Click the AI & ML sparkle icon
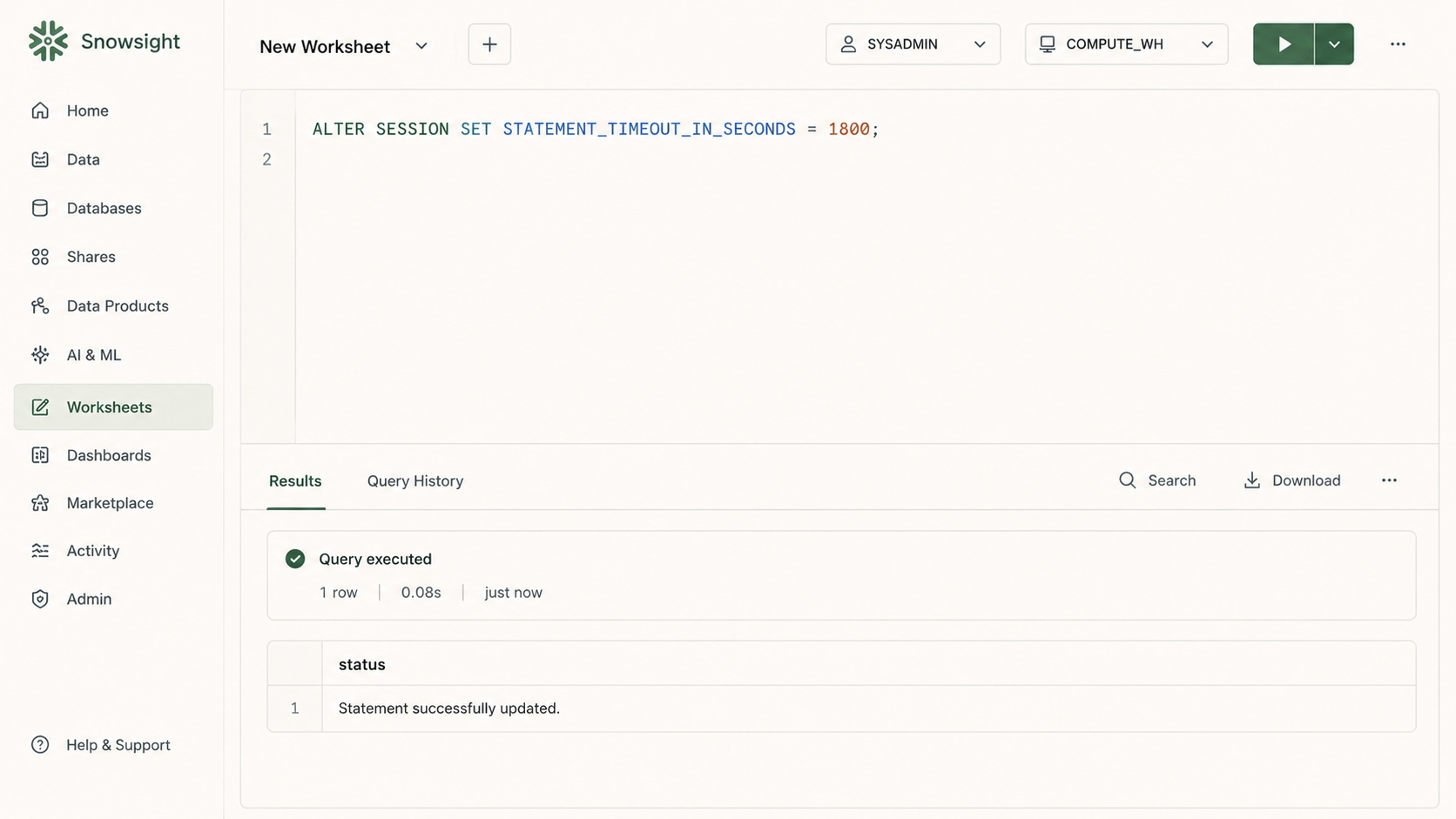Viewport: 1456px width, 819px height. tap(40, 355)
